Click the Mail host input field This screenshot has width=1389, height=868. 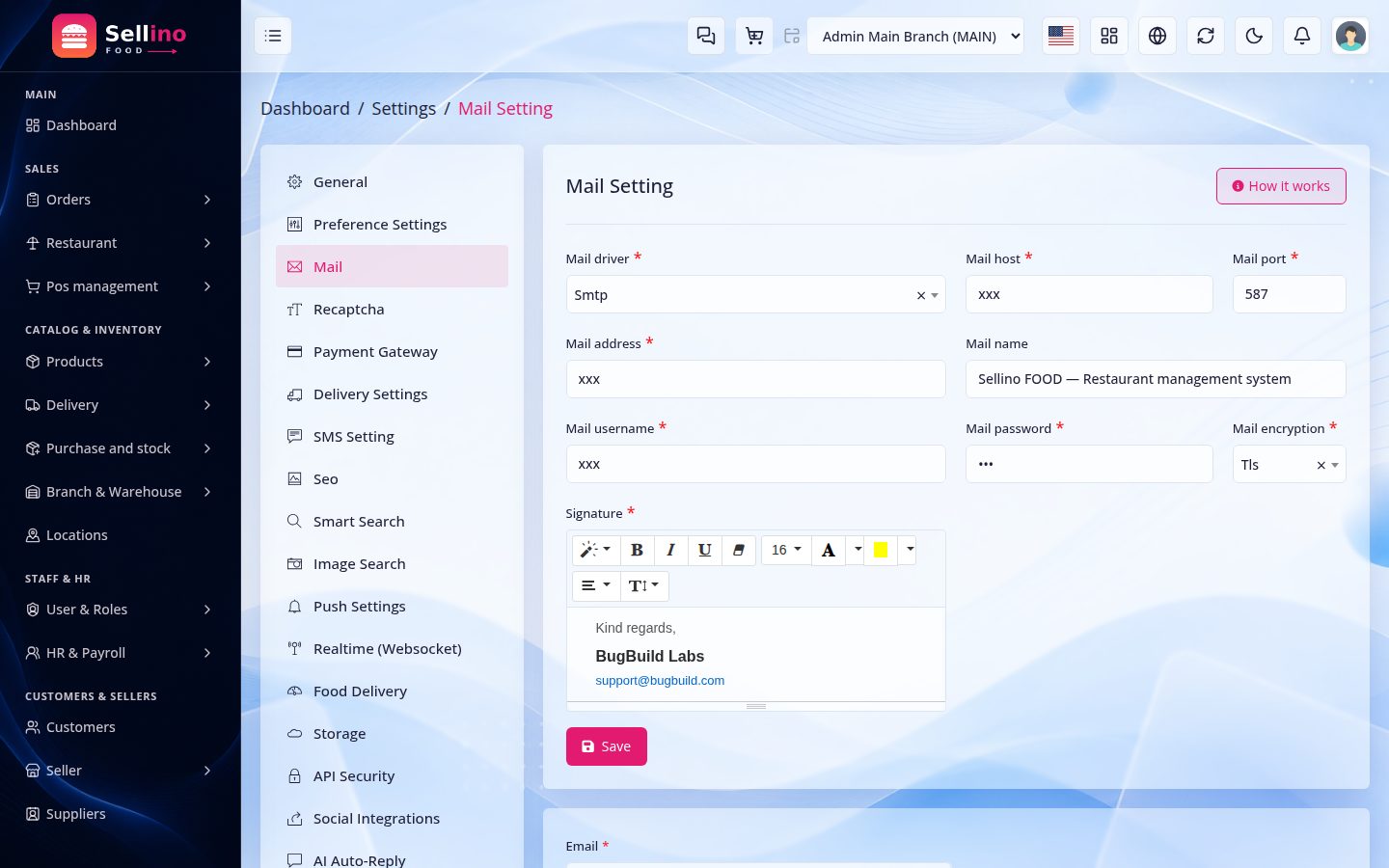coord(1089,294)
